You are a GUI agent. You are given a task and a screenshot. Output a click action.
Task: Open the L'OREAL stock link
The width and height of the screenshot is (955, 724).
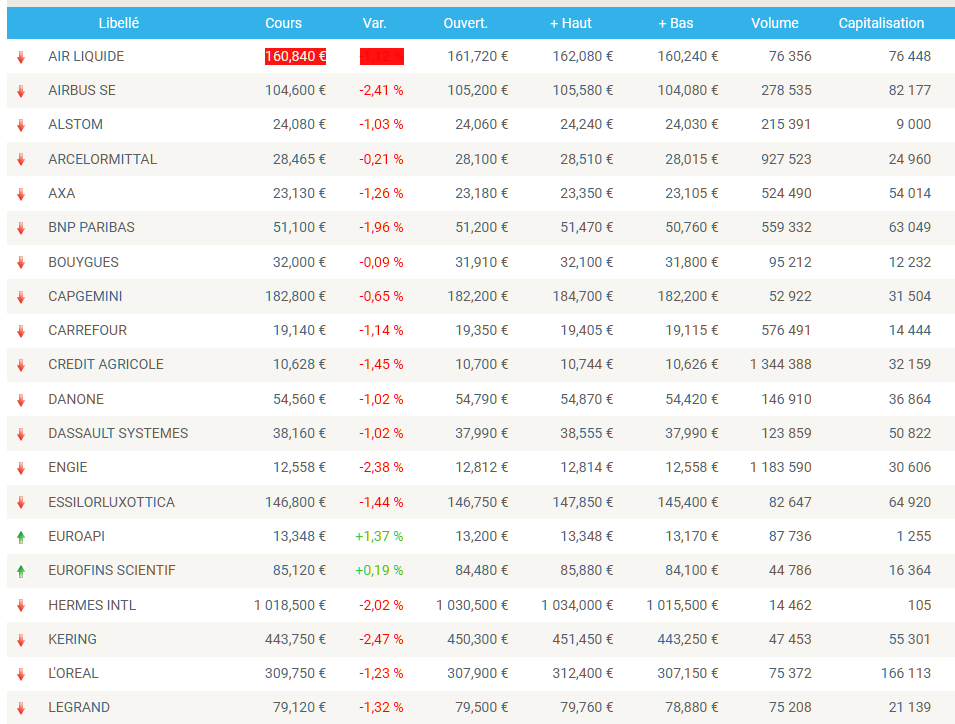click(73, 673)
